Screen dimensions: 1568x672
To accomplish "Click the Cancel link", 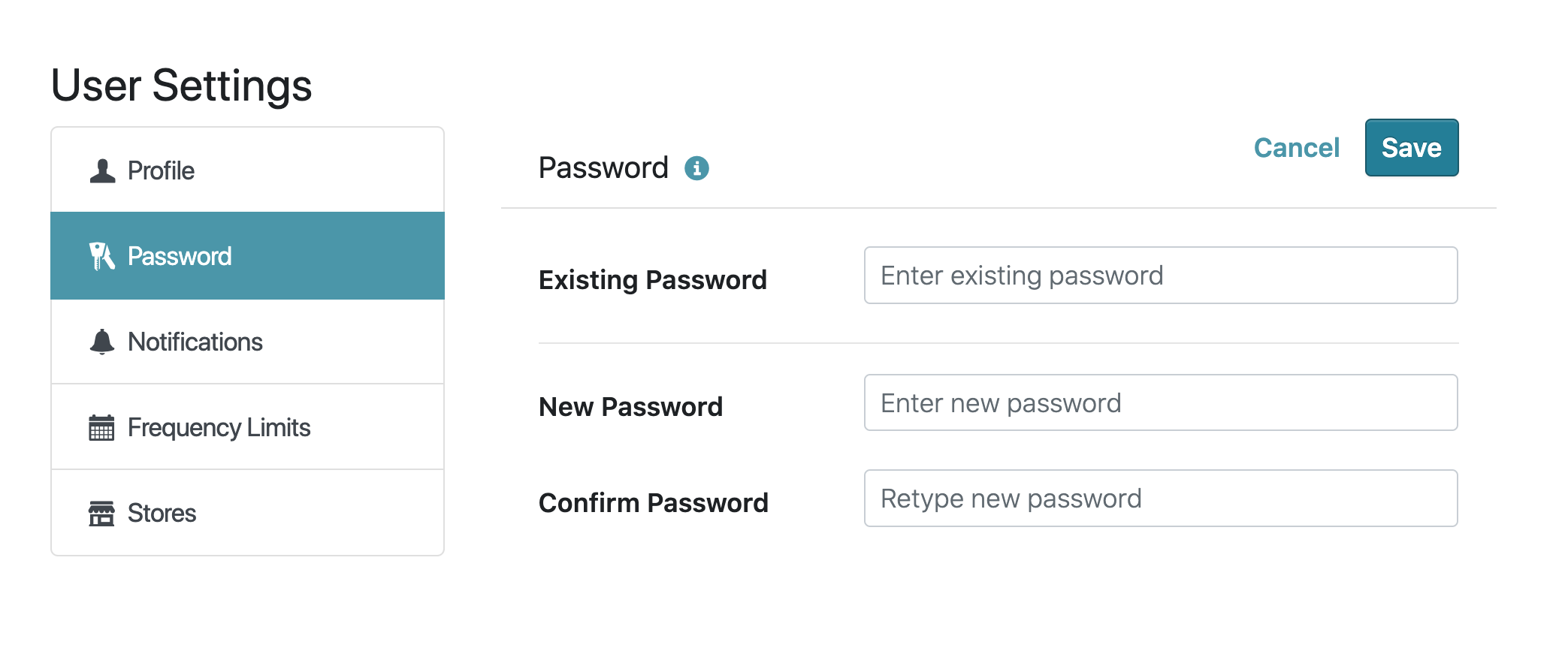I will 1296,148.
